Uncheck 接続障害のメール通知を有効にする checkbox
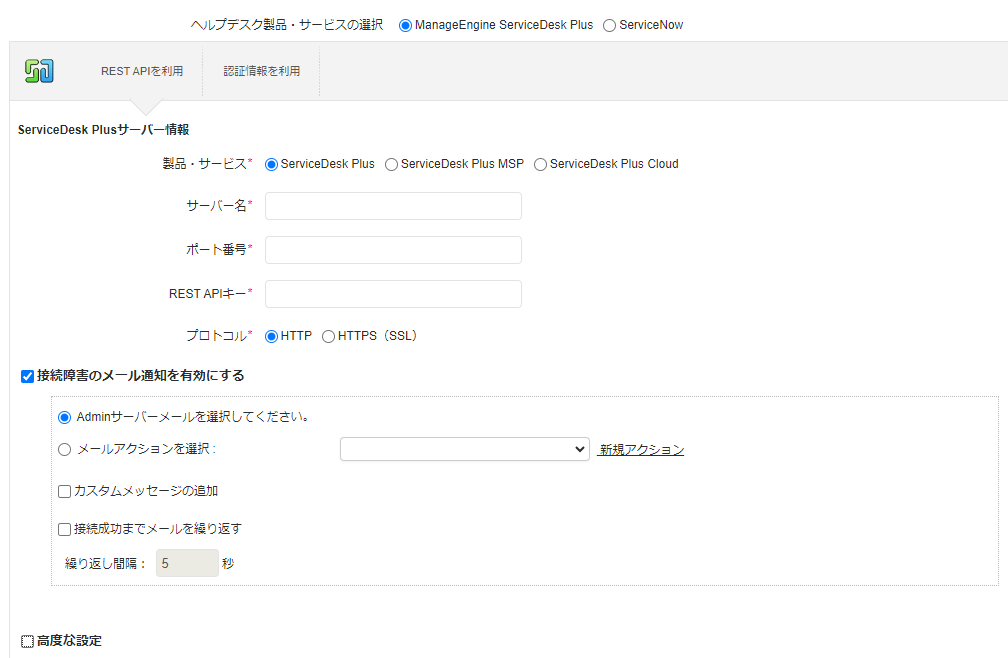This screenshot has height=658, width=1008. [27, 377]
